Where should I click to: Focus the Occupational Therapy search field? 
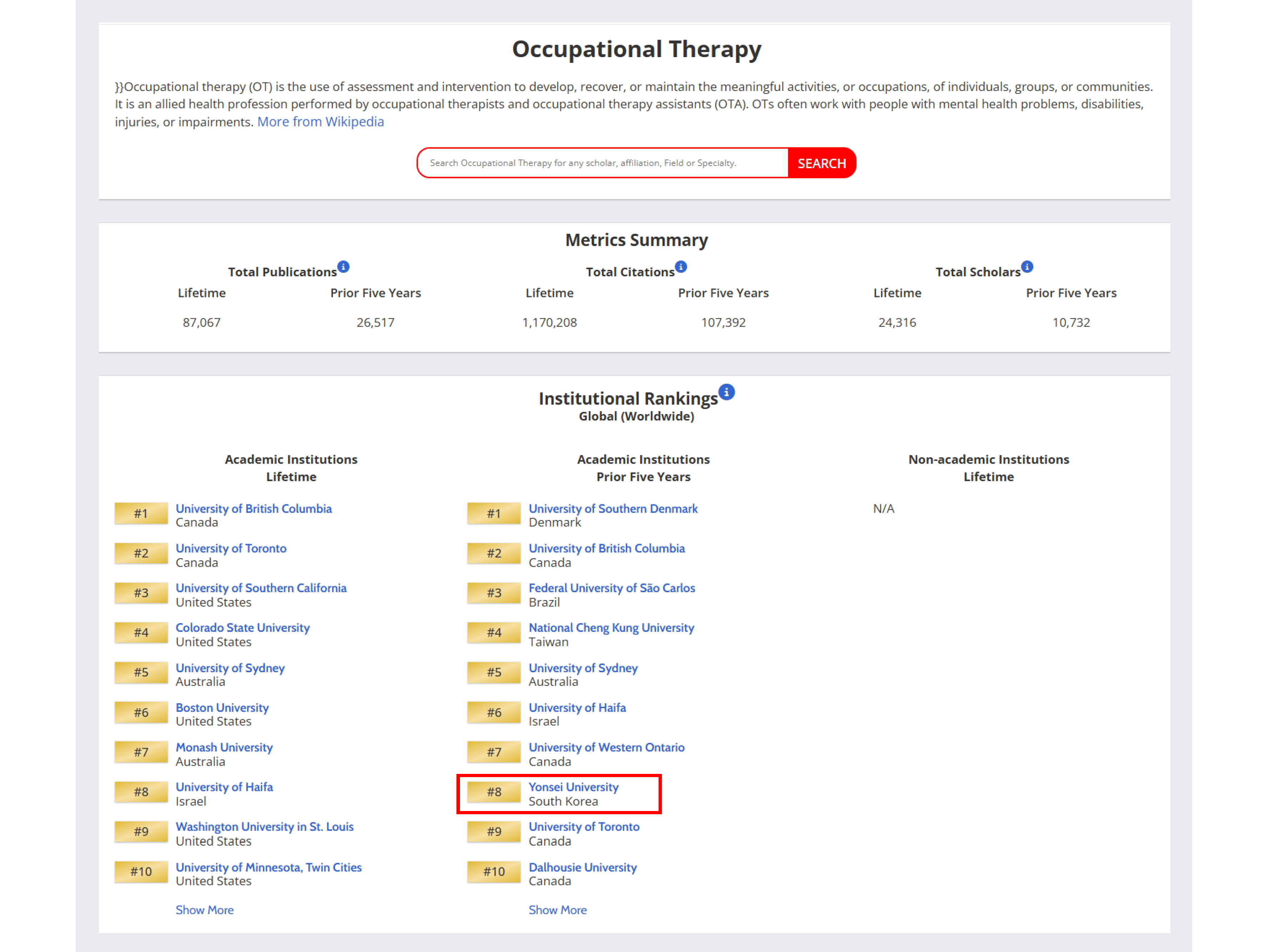(602, 163)
